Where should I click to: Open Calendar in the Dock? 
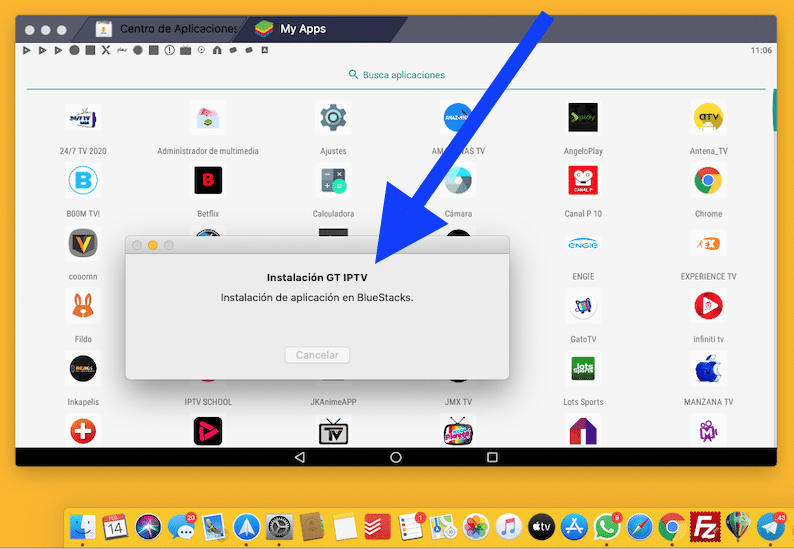tap(115, 527)
